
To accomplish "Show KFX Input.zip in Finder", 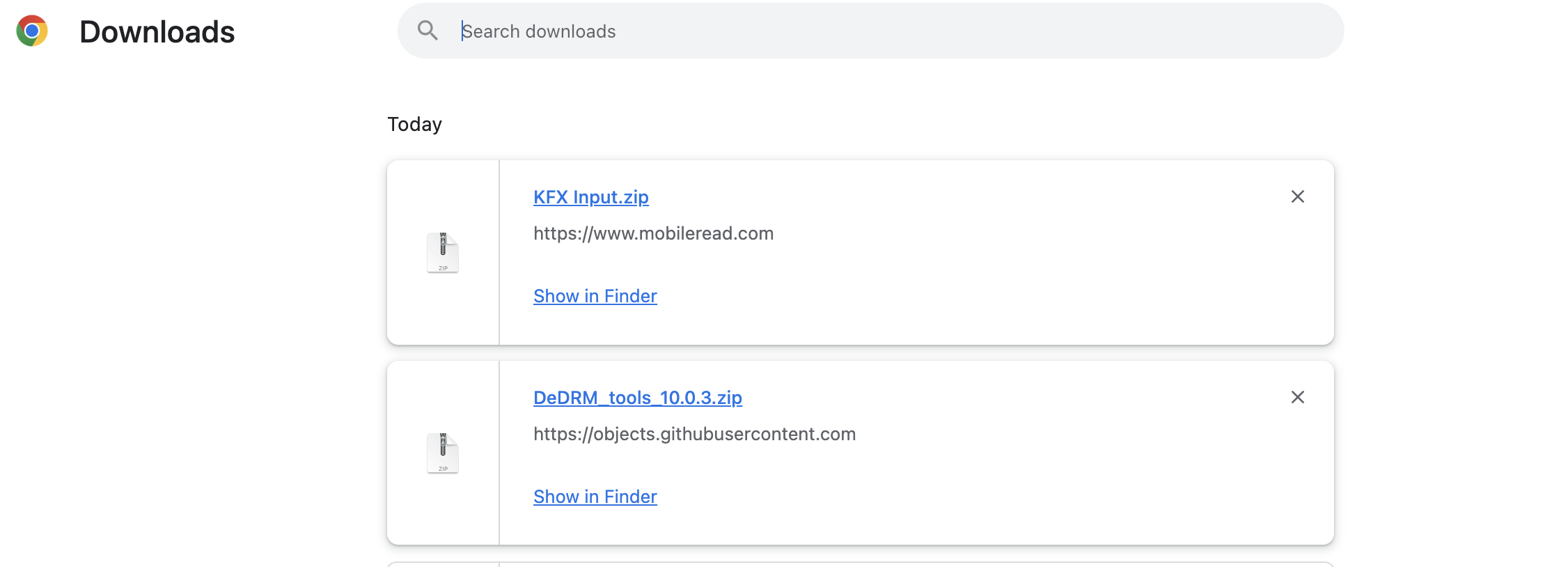I will 595,296.
